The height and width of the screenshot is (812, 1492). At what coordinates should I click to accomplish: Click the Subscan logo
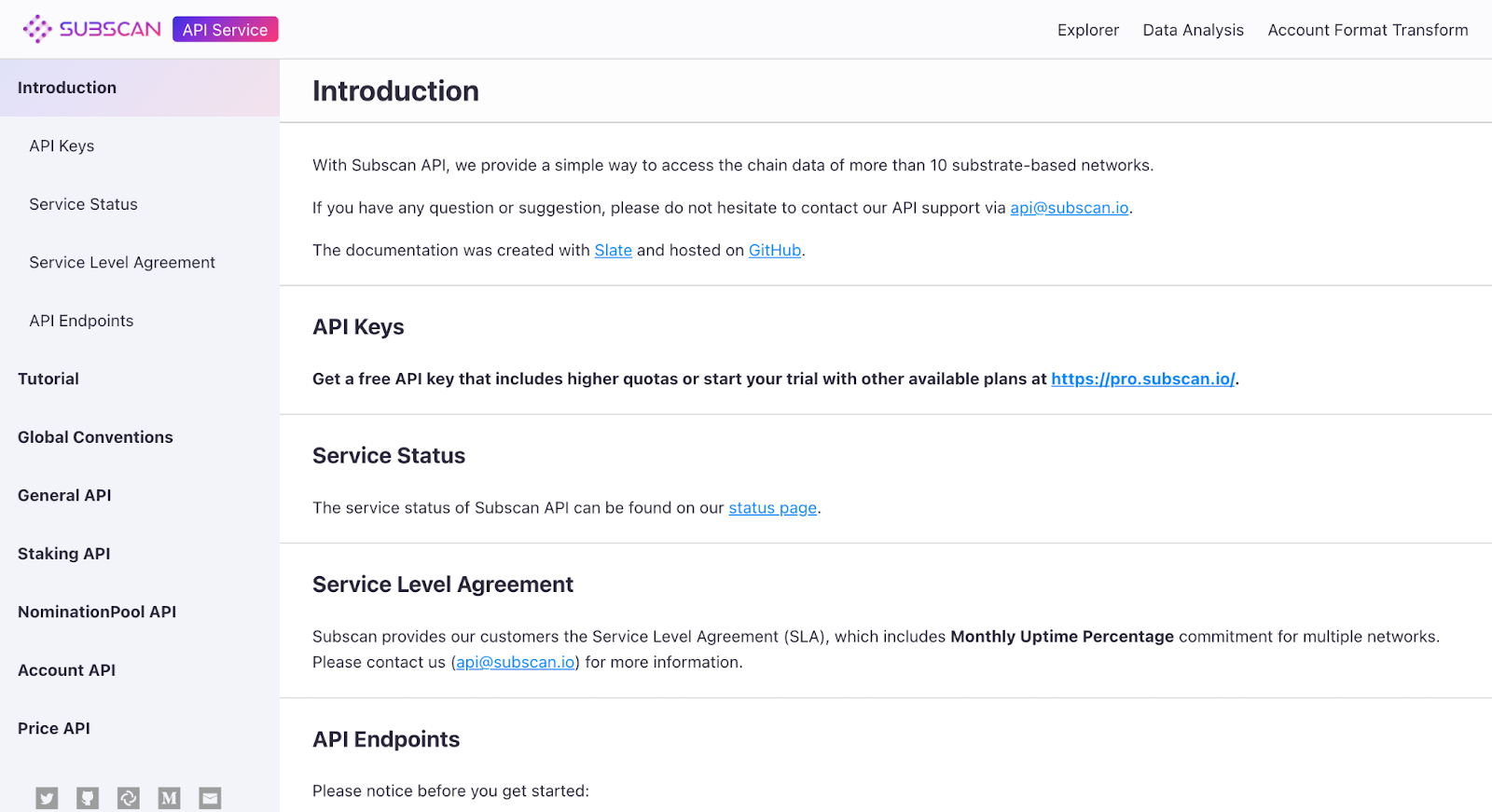coord(91,29)
